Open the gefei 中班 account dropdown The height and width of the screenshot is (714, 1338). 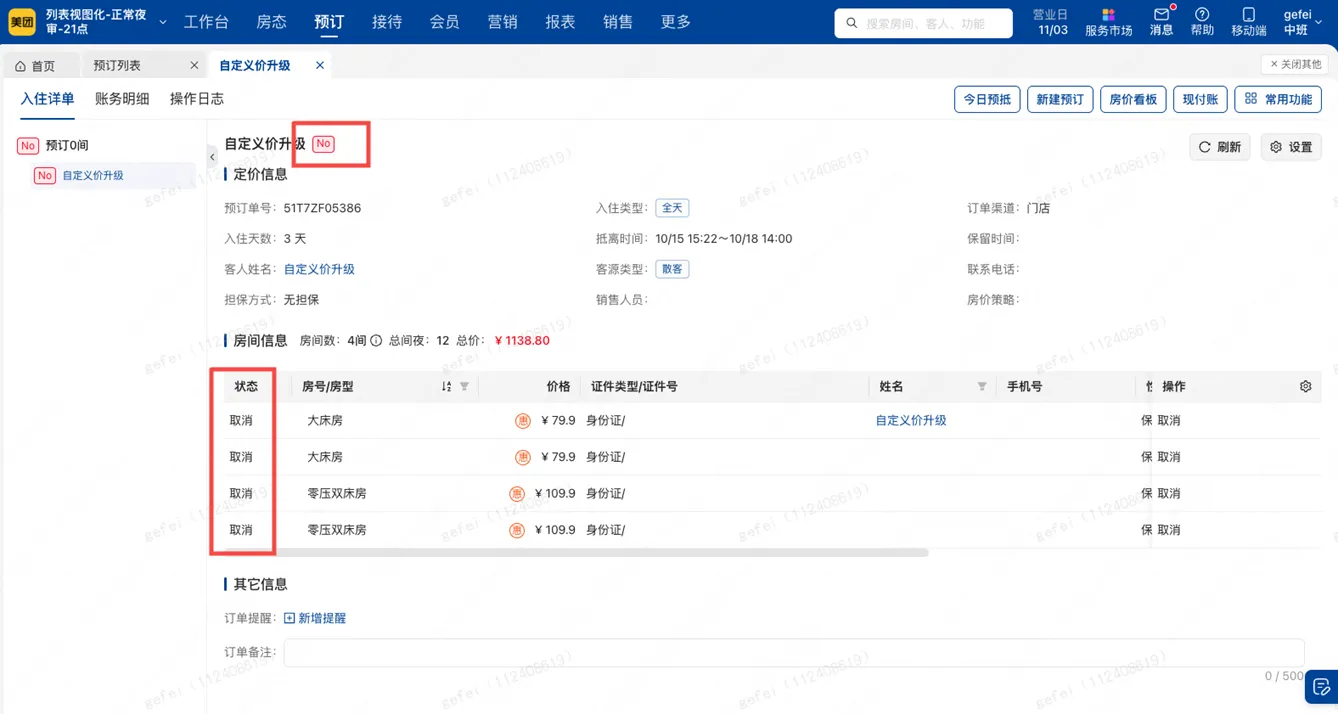tap(1301, 21)
